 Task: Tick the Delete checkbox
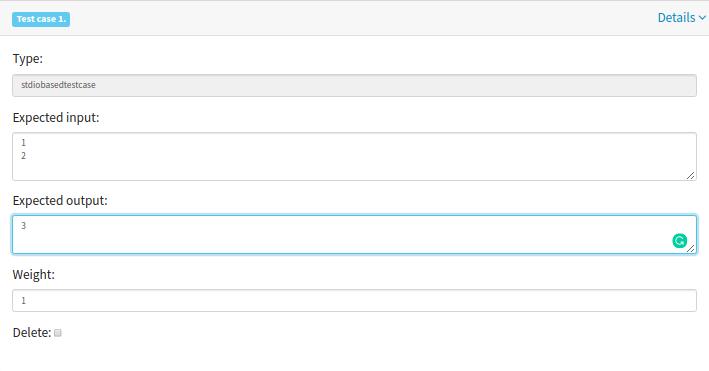point(57,333)
